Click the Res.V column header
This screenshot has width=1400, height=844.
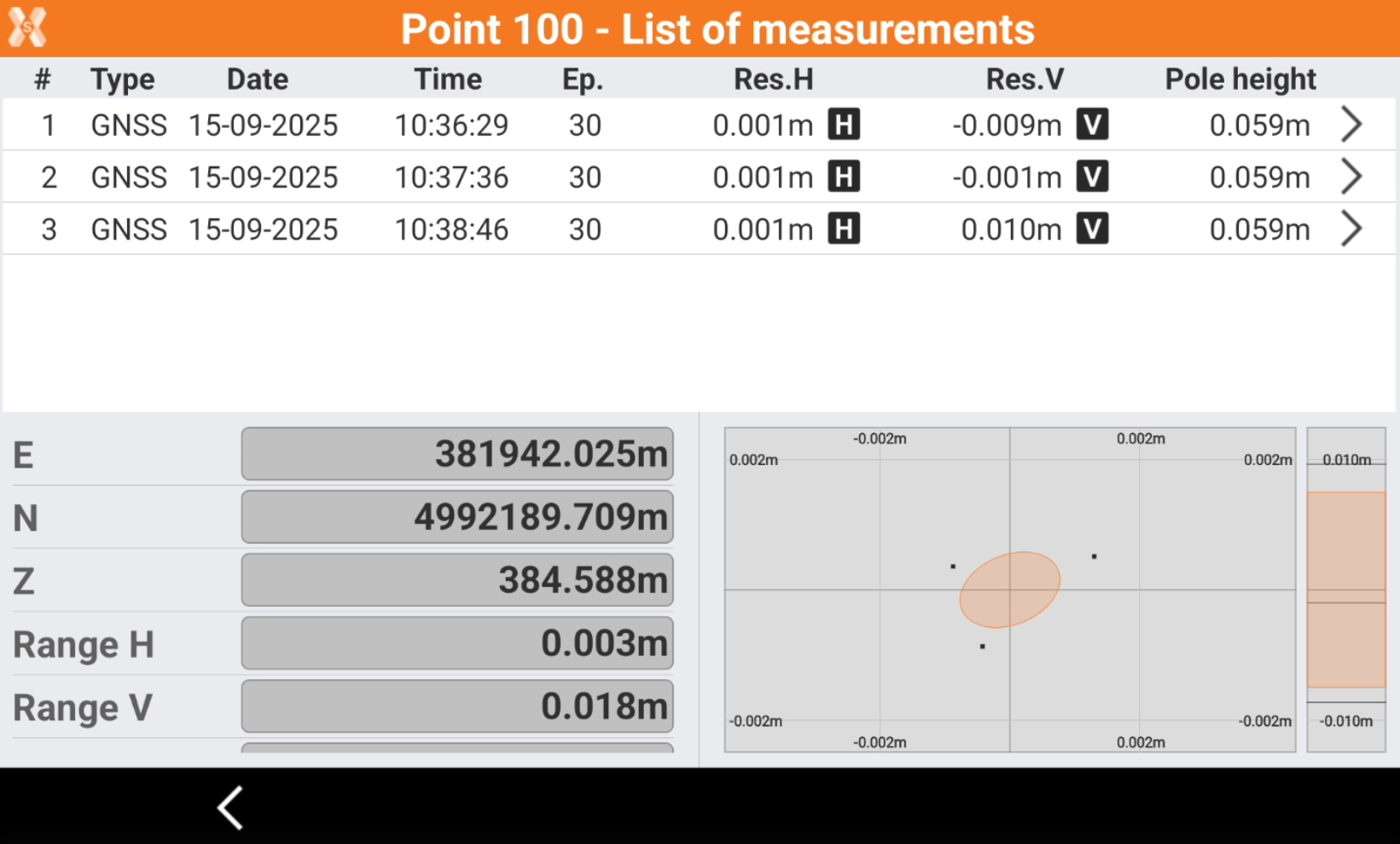coord(1025,79)
